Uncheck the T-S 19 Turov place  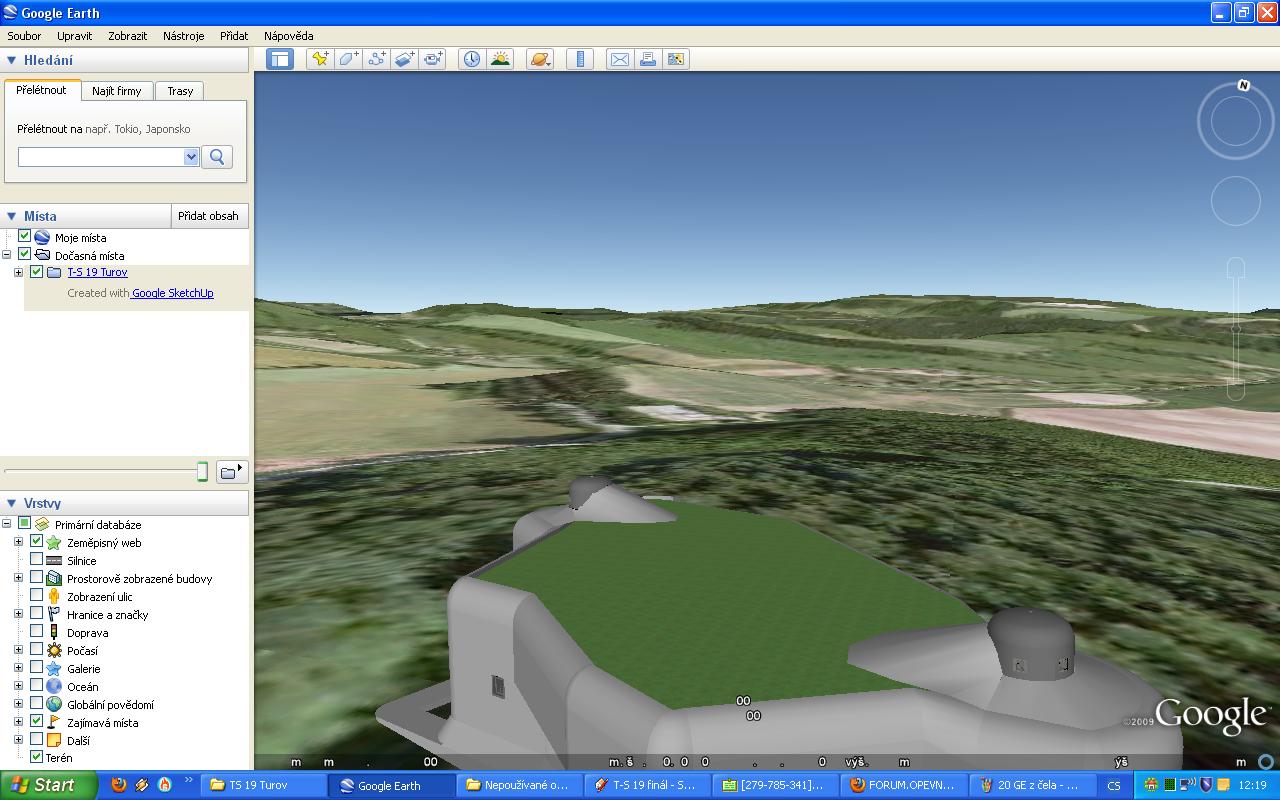37,272
